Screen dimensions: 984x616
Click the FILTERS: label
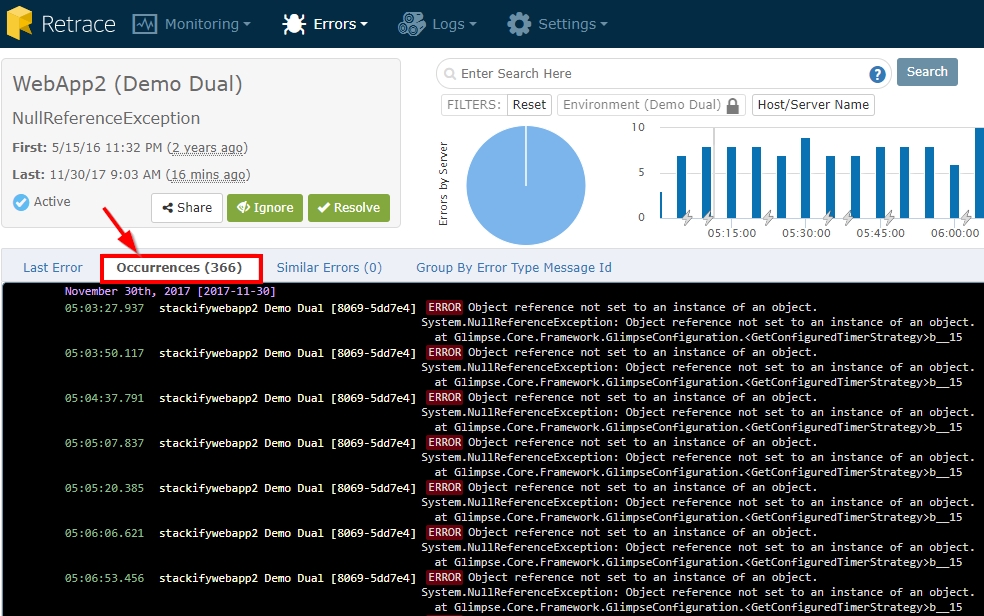474,105
